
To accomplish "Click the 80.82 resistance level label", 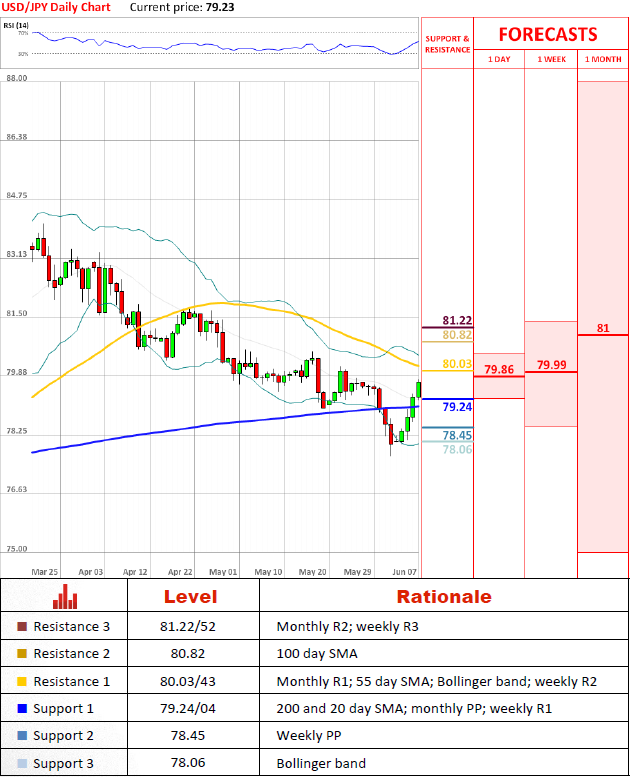I will point(457,335).
